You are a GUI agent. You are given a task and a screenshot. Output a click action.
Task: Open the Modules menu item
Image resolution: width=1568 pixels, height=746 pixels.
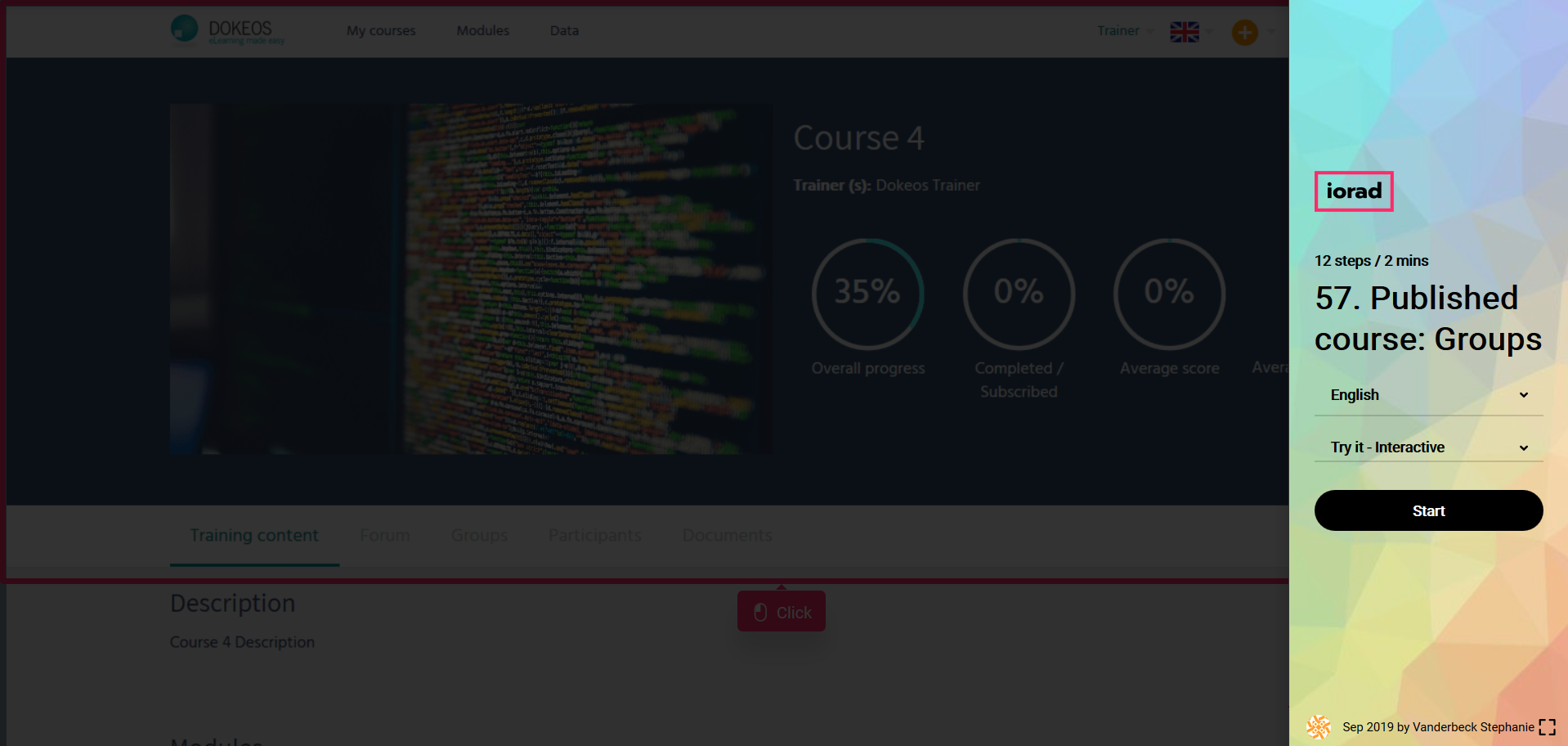click(482, 31)
